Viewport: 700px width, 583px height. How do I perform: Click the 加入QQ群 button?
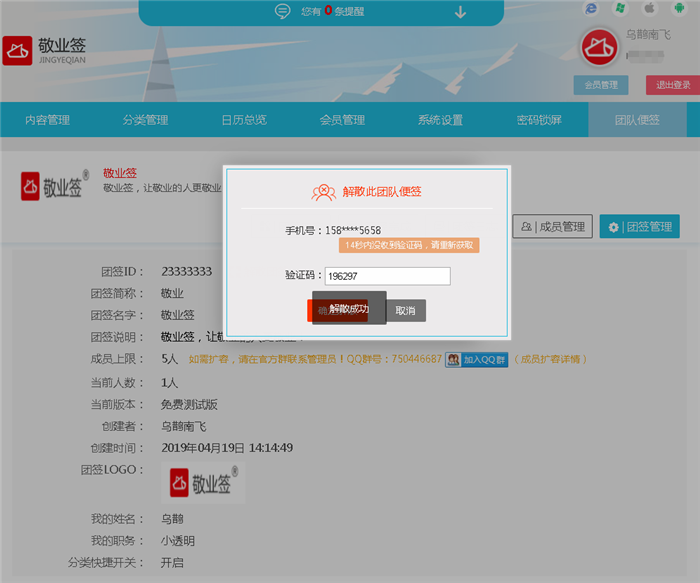[477, 359]
